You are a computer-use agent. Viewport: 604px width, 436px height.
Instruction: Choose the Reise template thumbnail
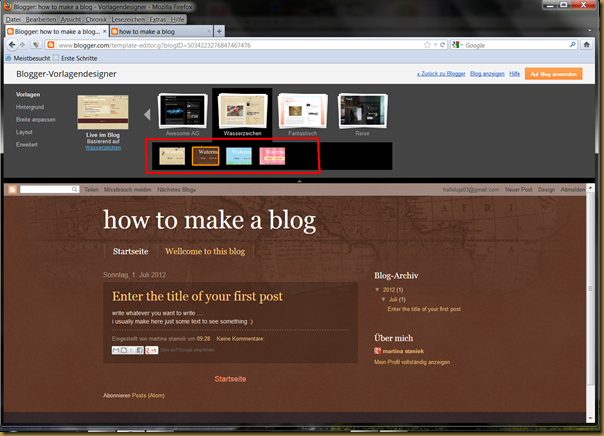click(362, 111)
